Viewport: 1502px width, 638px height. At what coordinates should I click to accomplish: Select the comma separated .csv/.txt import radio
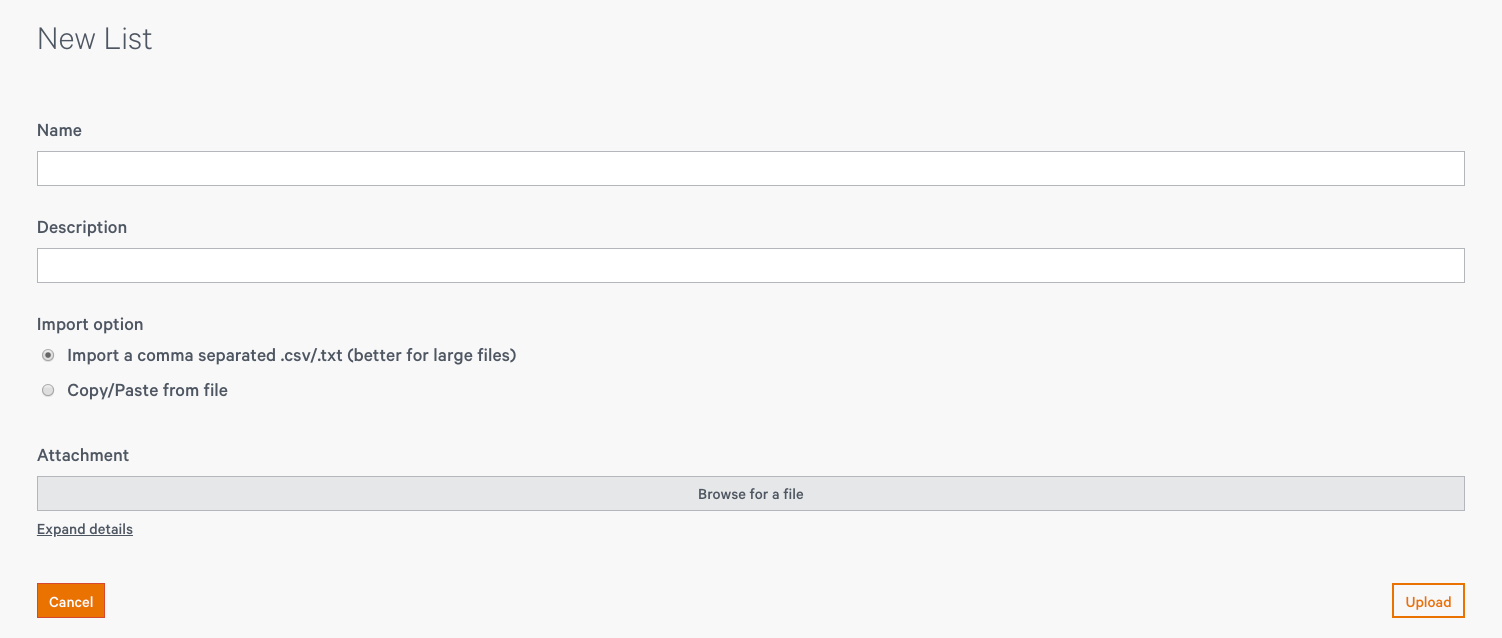[48, 355]
